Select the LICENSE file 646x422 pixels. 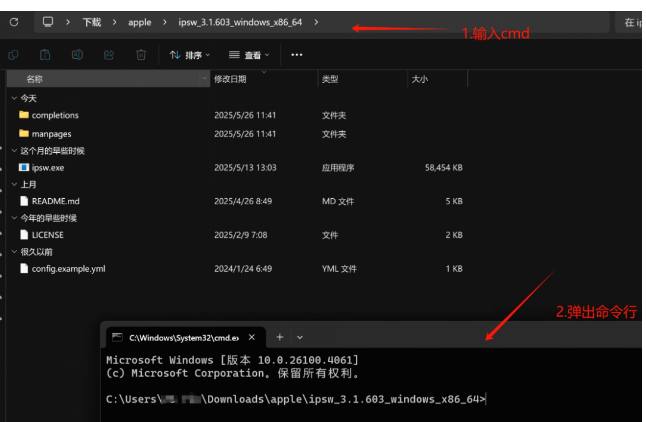click(x=48, y=235)
